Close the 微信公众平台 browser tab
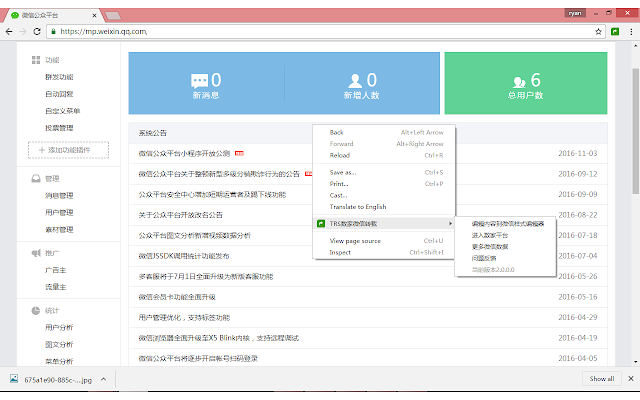 tap(94, 15)
